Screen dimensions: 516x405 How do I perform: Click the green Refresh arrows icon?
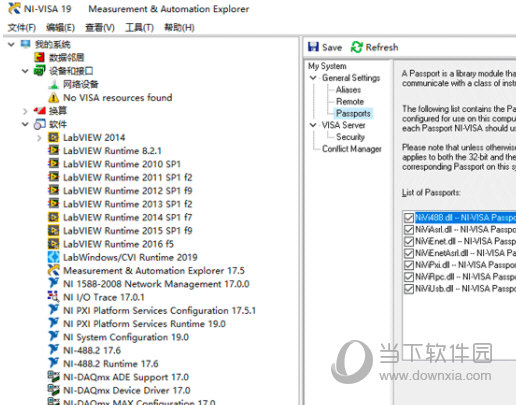(356, 47)
